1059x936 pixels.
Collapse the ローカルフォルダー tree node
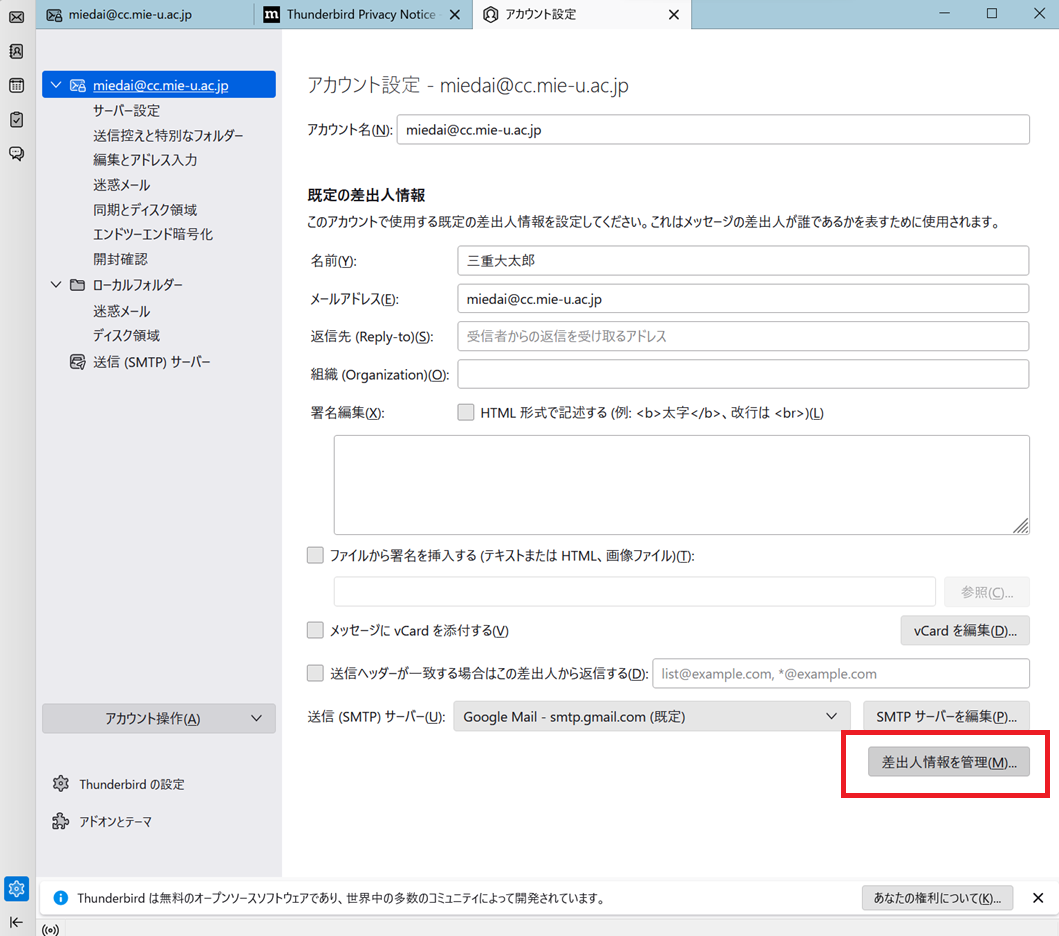pyautogui.click(x=56, y=284)
